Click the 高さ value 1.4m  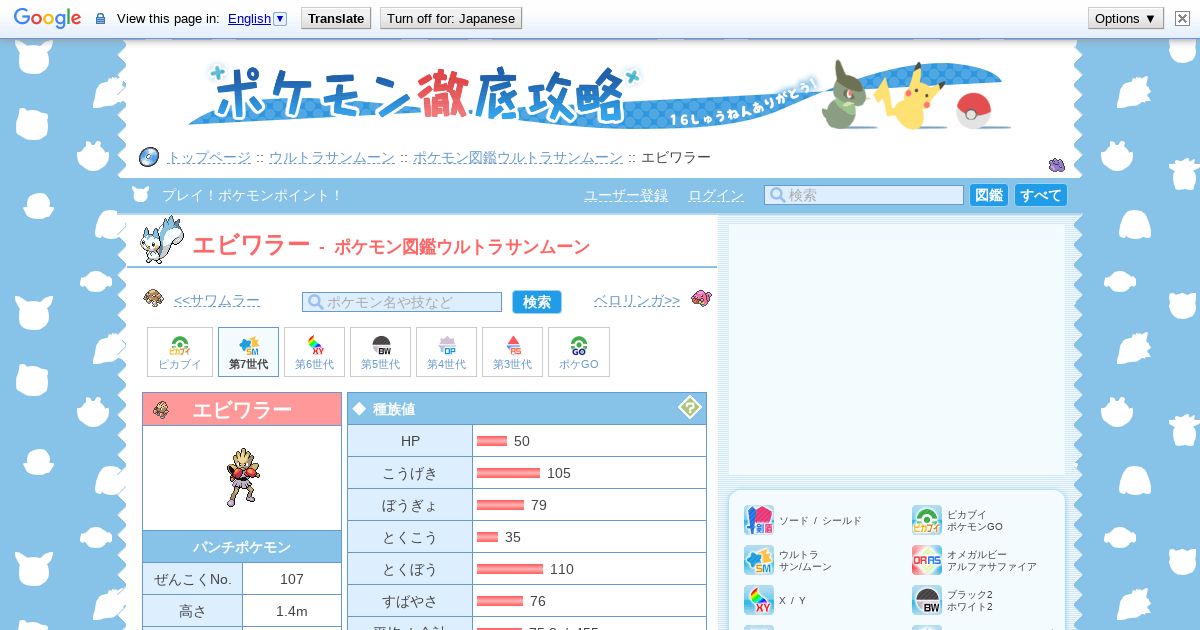[292, 611]
